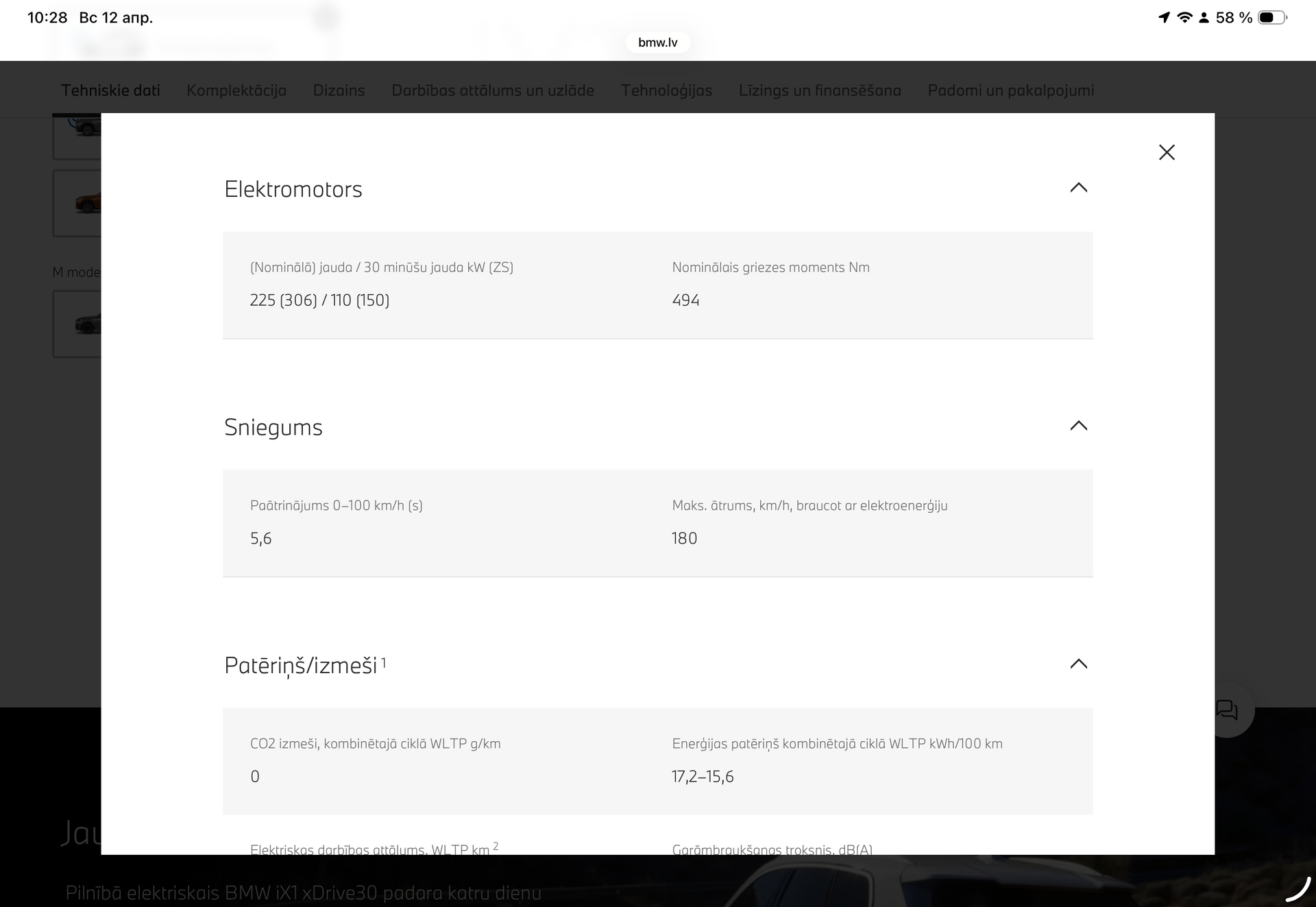Open Līzings un finansēšana tab

coord(820,90)
